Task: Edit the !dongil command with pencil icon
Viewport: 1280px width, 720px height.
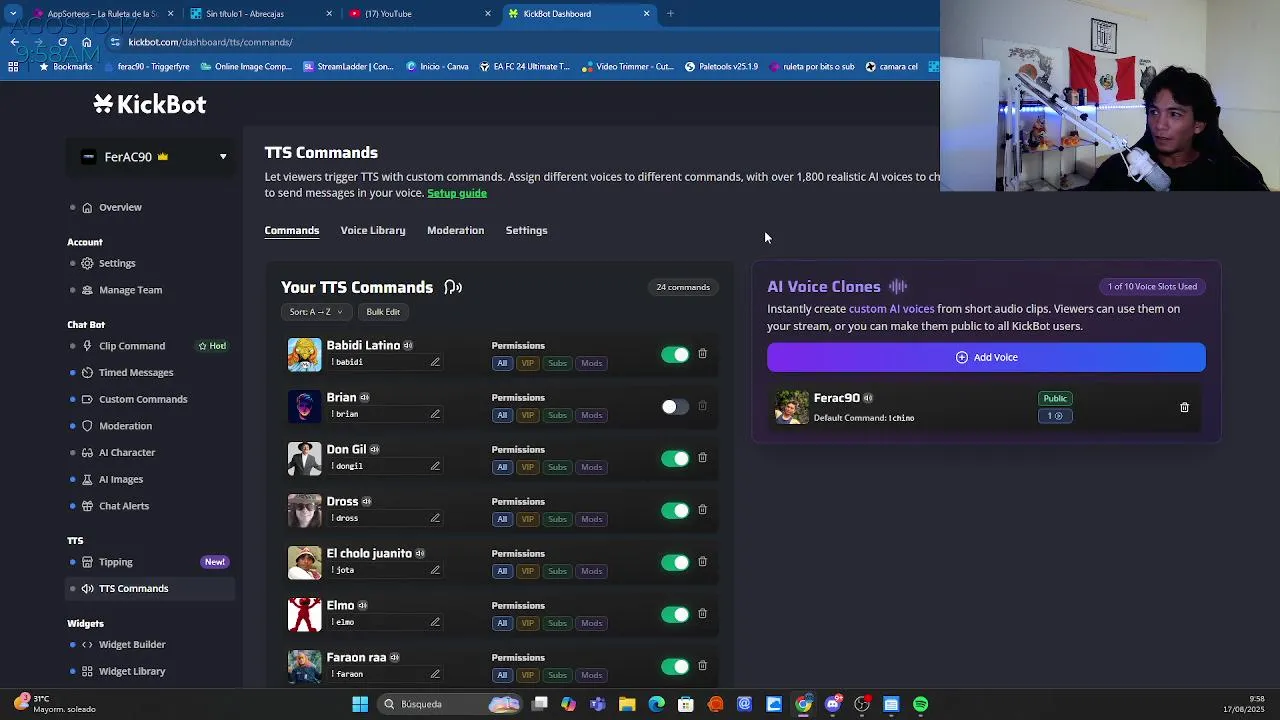Action: [435, 466]
